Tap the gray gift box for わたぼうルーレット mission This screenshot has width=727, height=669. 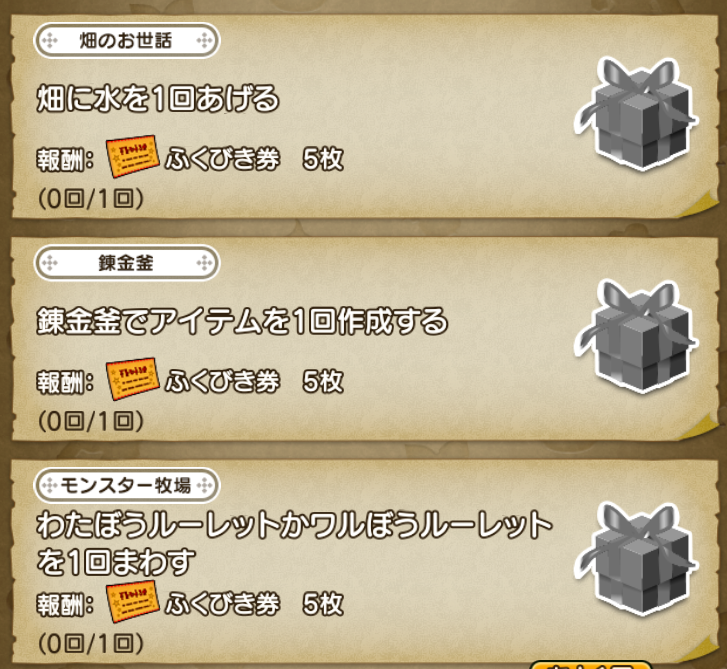click(636, 559)
